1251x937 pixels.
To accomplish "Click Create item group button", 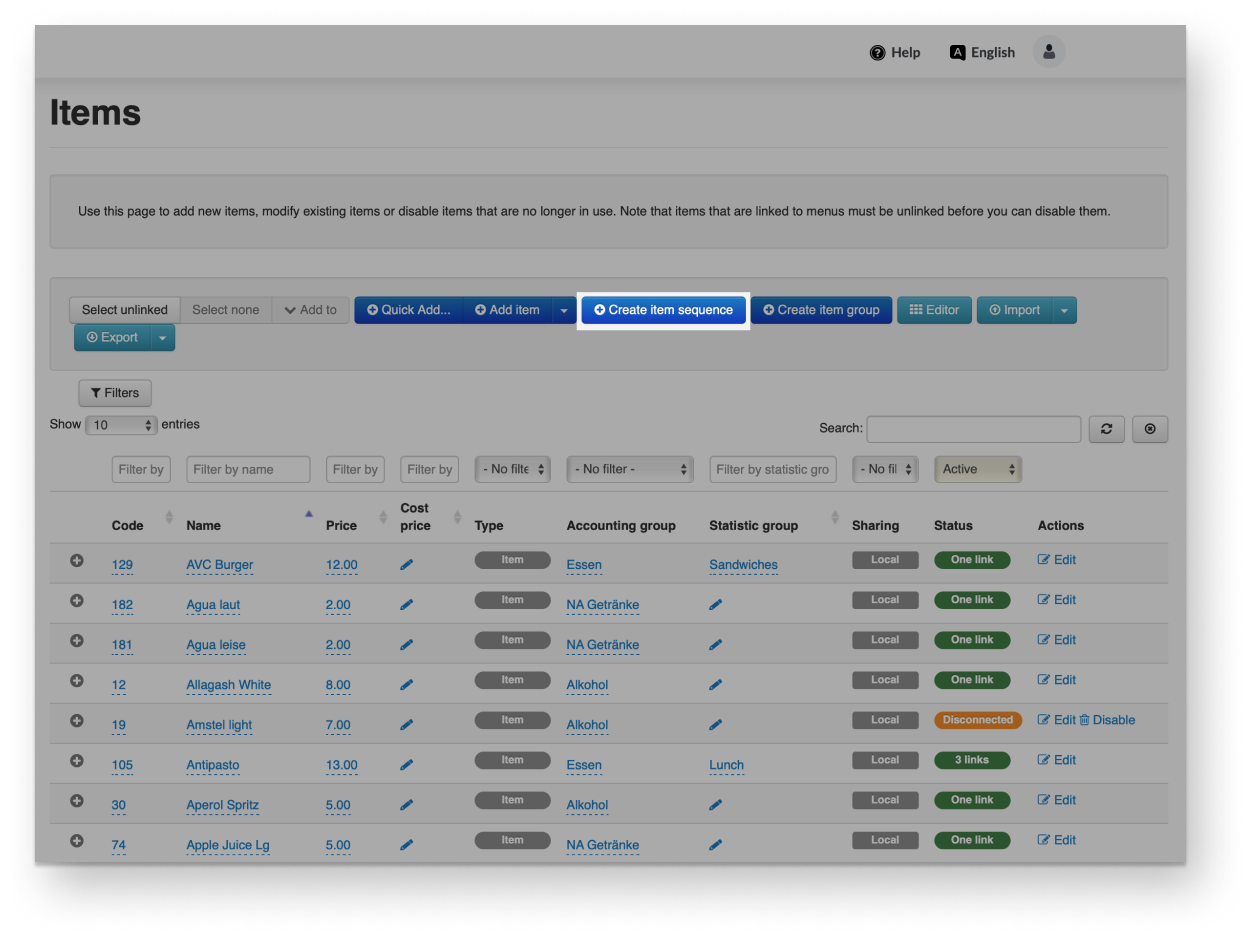I will coord(821,310).
